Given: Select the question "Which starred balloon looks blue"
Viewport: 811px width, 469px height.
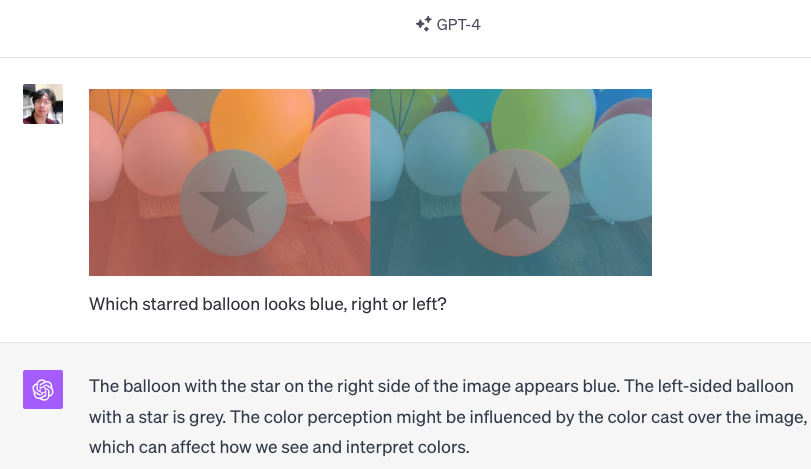Looking at the screenshot, I should (x=267, y=304).
